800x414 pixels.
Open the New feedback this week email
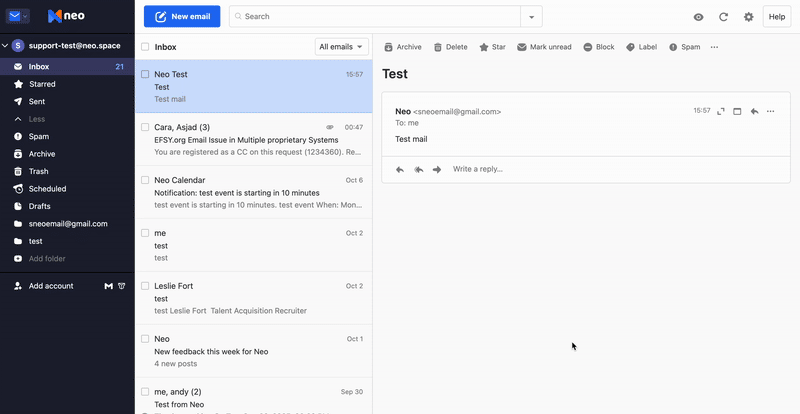click(254, 351)
